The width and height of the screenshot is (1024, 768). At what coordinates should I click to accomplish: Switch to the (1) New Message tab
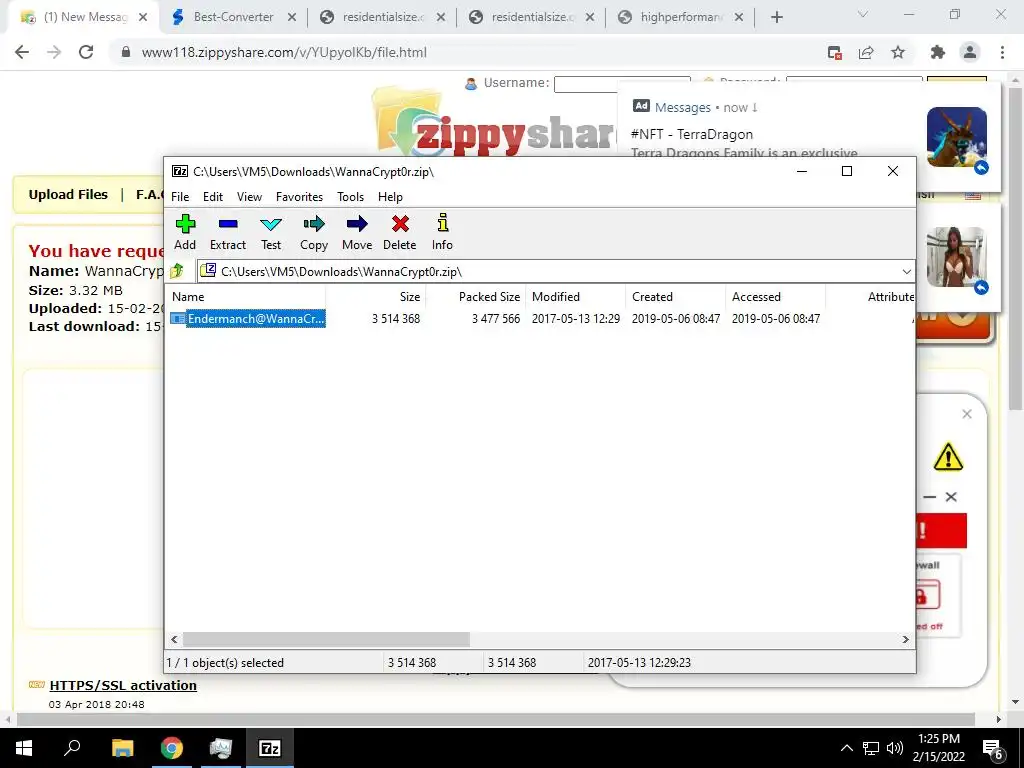click(85, 17)
